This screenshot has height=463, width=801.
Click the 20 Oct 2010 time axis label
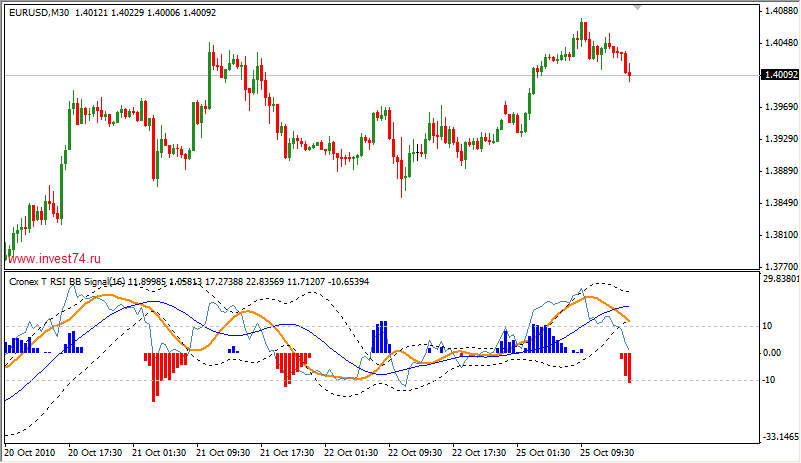[31, 453]
